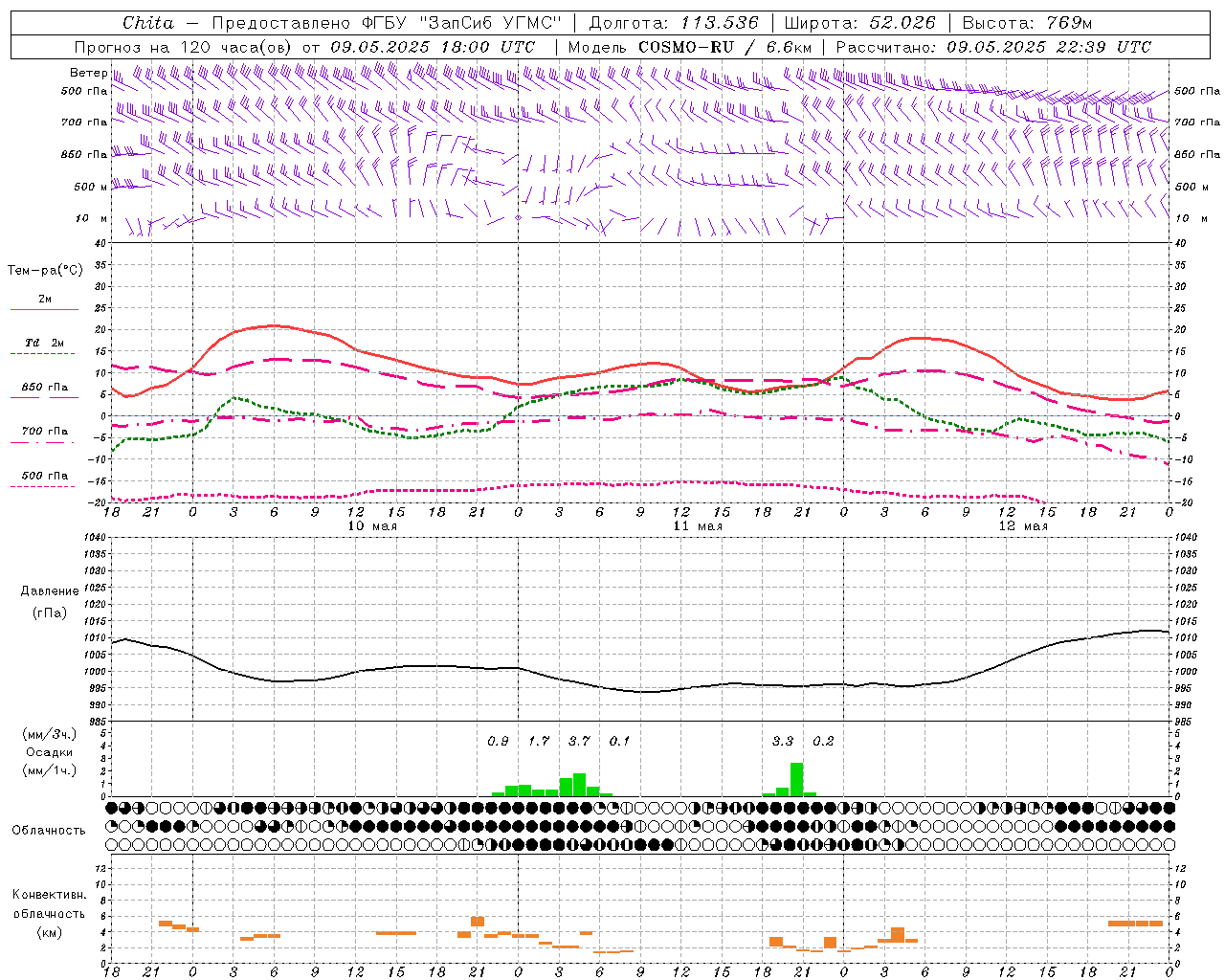Click the 850 гПа temperature legend line sample
The image size is (1225, 980).
tap(44, 397)
